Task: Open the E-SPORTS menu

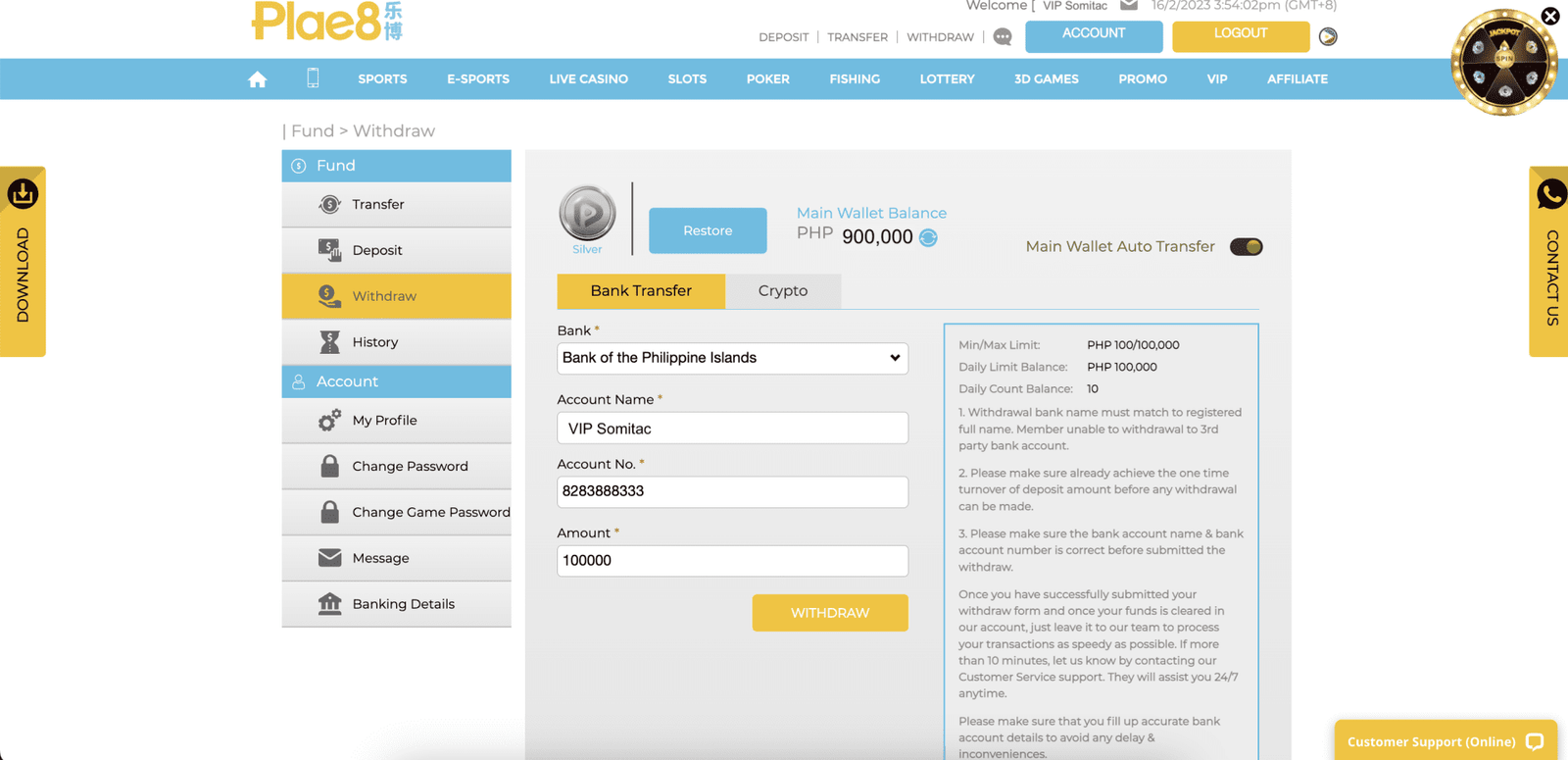Action: click(478, 79)
